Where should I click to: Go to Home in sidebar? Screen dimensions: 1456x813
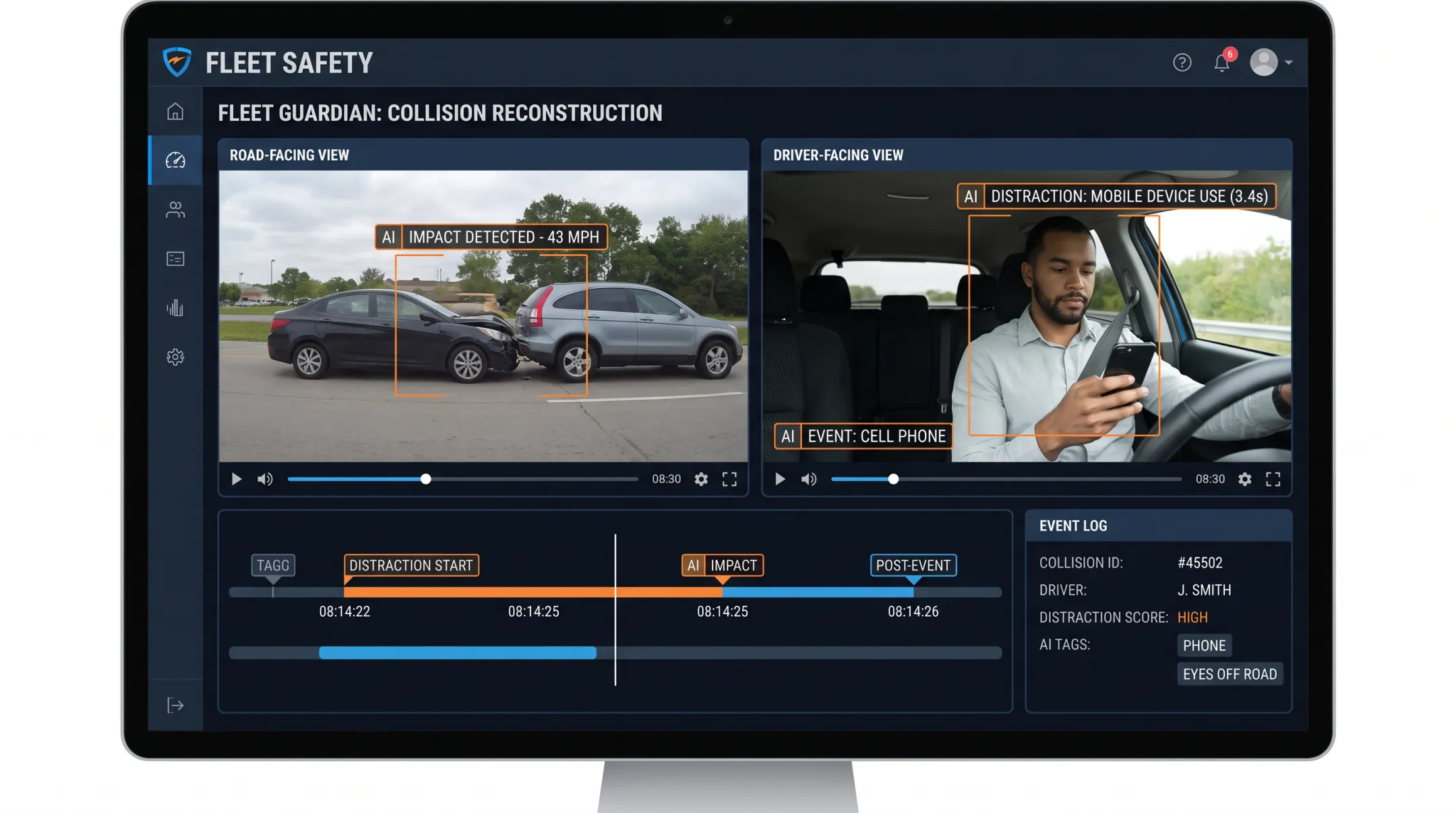tap(175, 111)
